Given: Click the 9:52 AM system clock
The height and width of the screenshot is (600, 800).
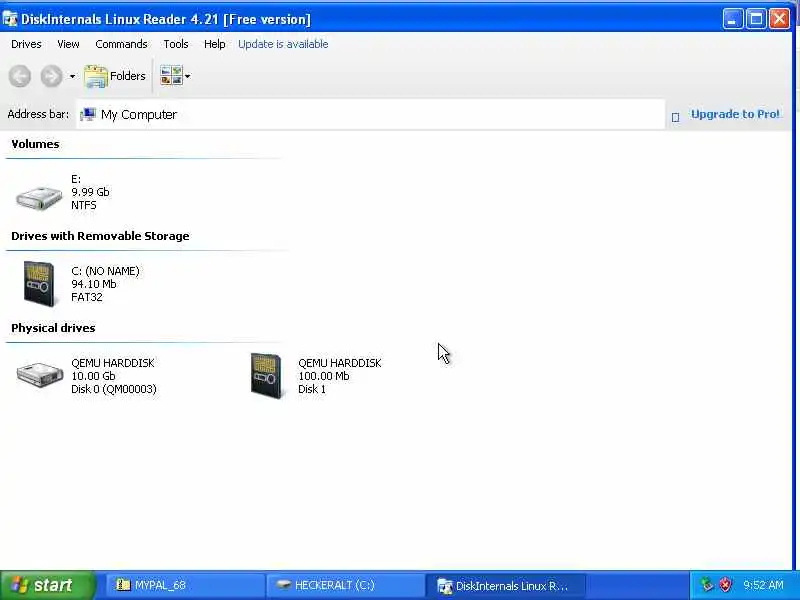Looking at the screenshot, I should tap(763, 585).
